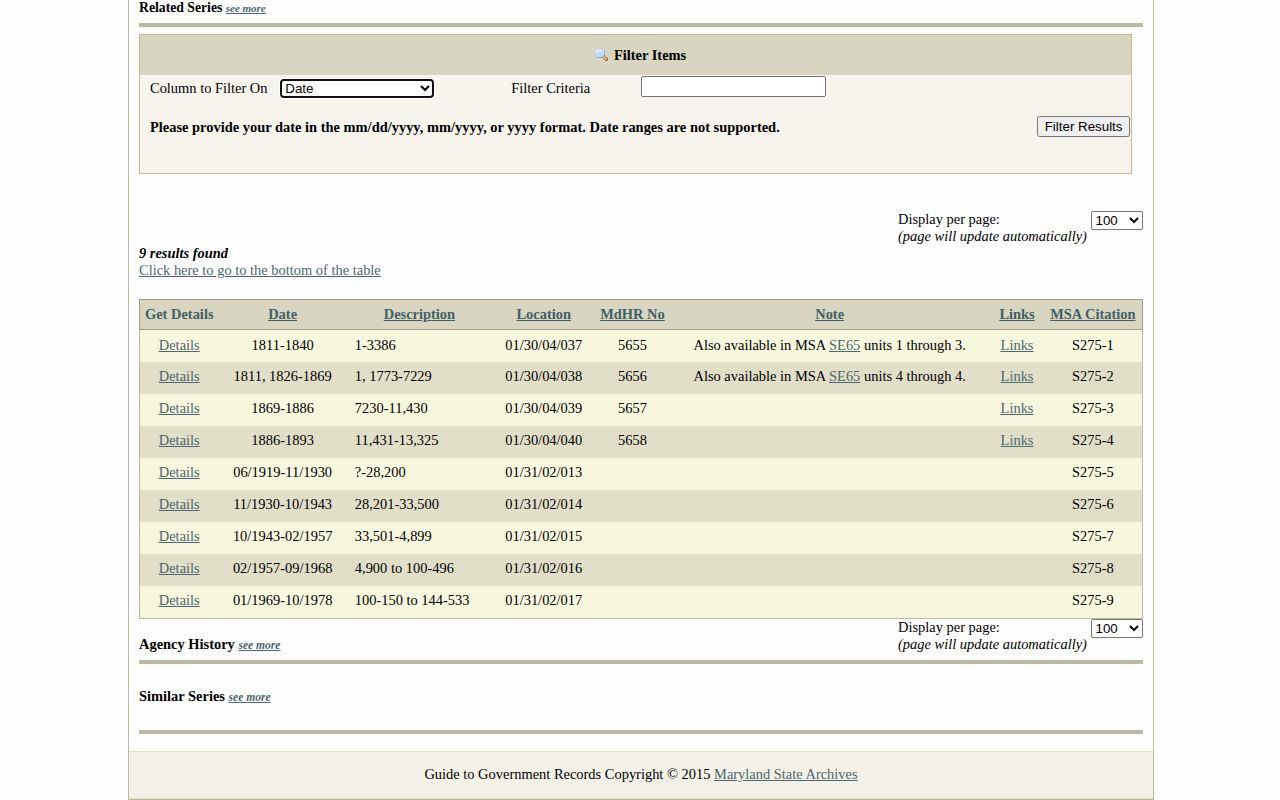Screen dimensions: 1280x800
Task: Open Details for the 1811-1840 row
Action: [x=179, y=345]
